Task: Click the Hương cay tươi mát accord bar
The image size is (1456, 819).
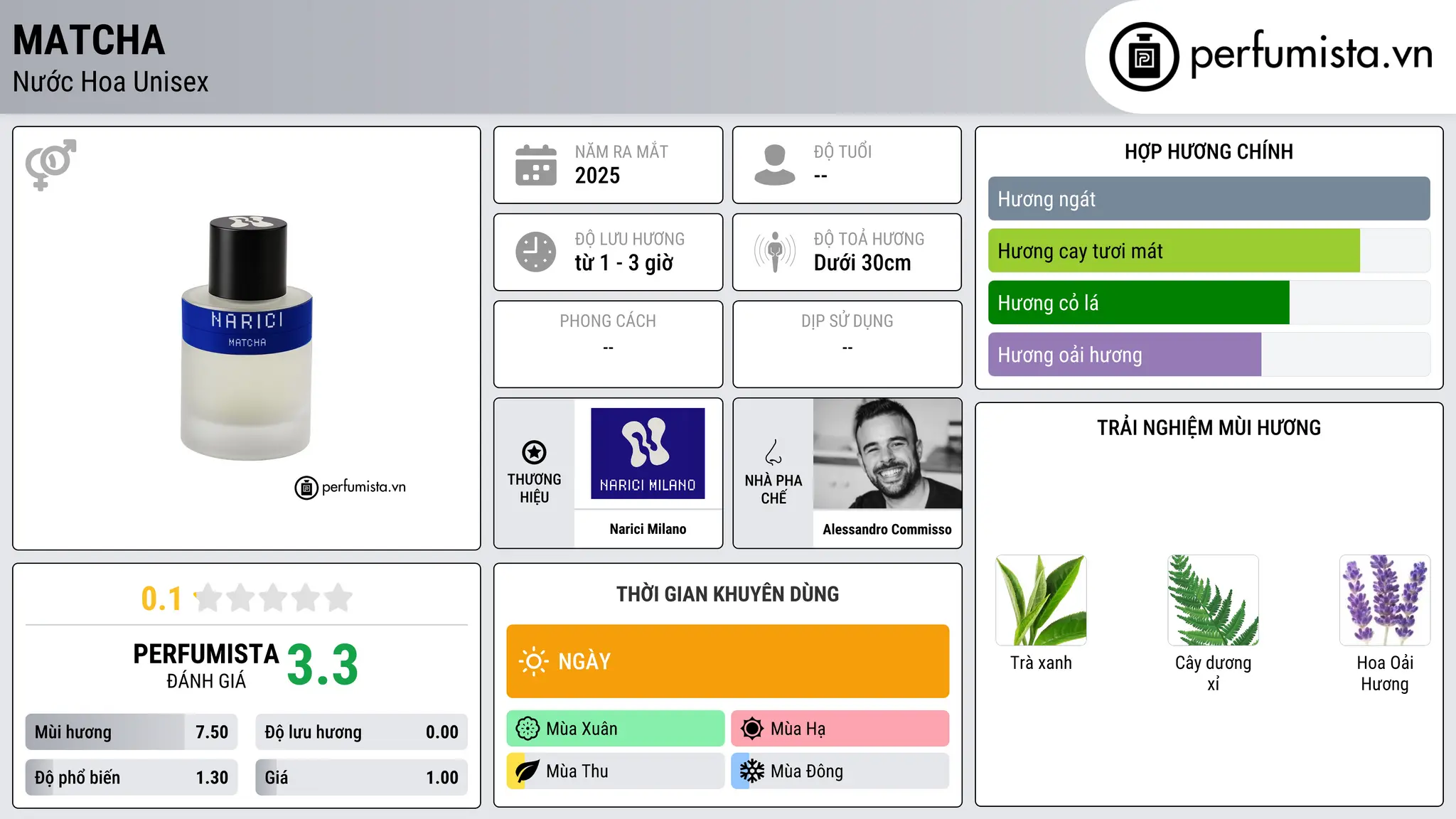Action: (x=1209, y=251)
